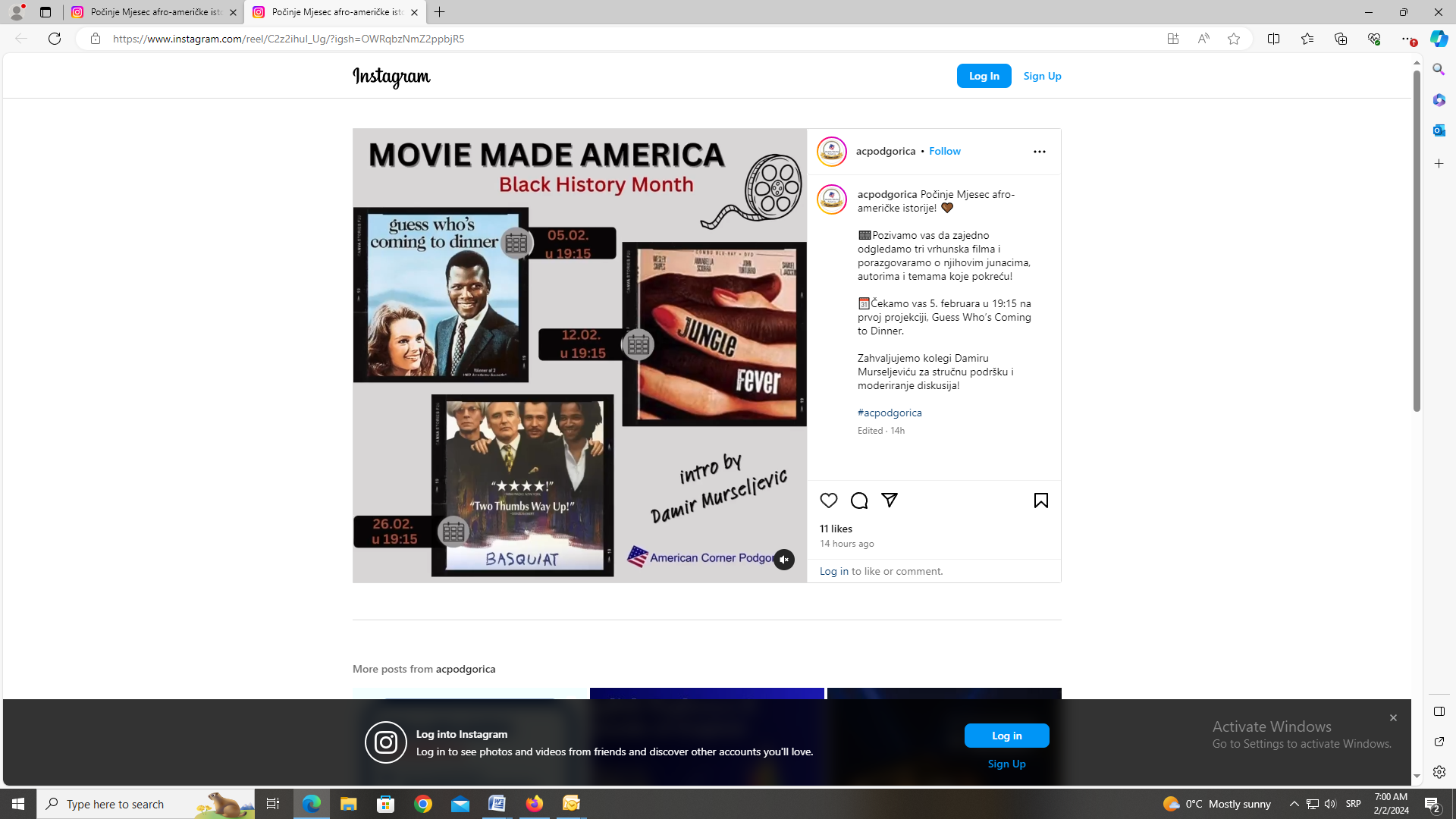Screen dimensions: 1456x819
Task: Like the post with heart icon
Action: click(828, 500)
